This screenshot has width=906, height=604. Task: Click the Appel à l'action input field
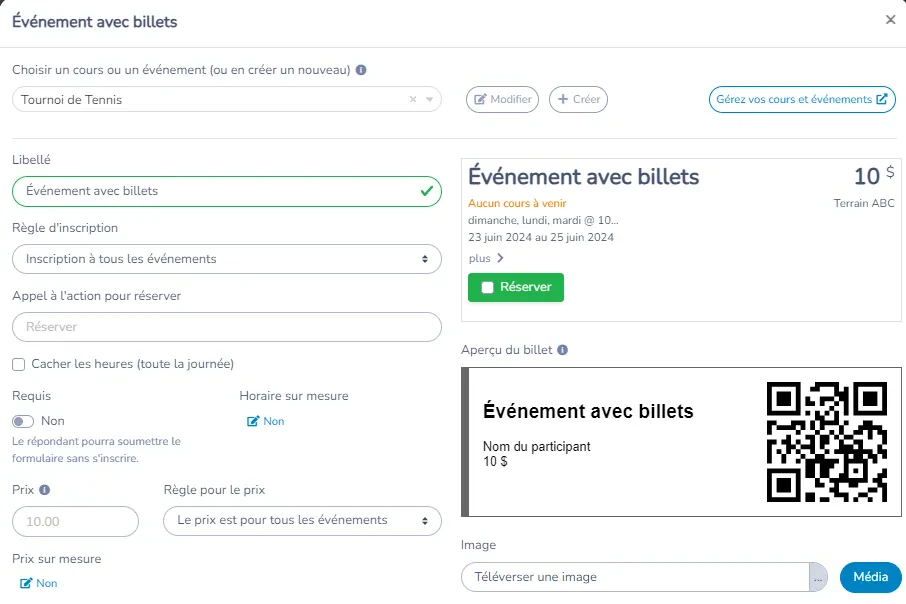226,327
